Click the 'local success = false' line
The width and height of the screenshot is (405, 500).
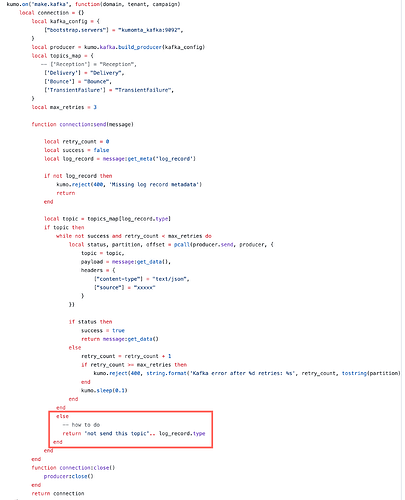(77, 150)
